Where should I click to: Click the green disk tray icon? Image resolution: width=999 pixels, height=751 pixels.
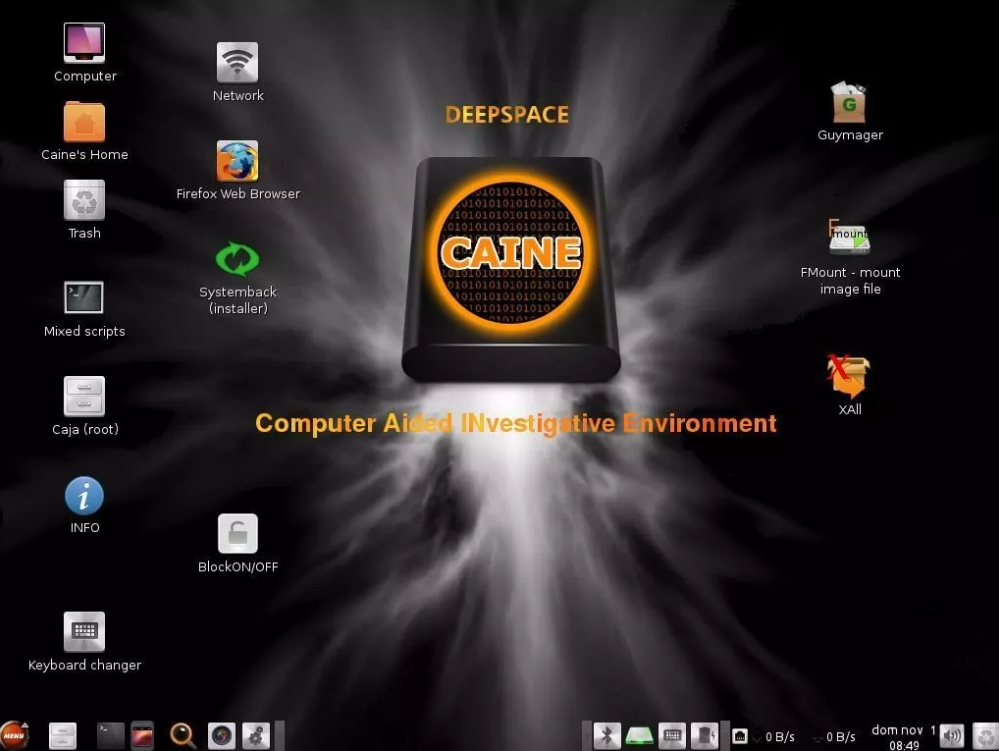[639, 736]
